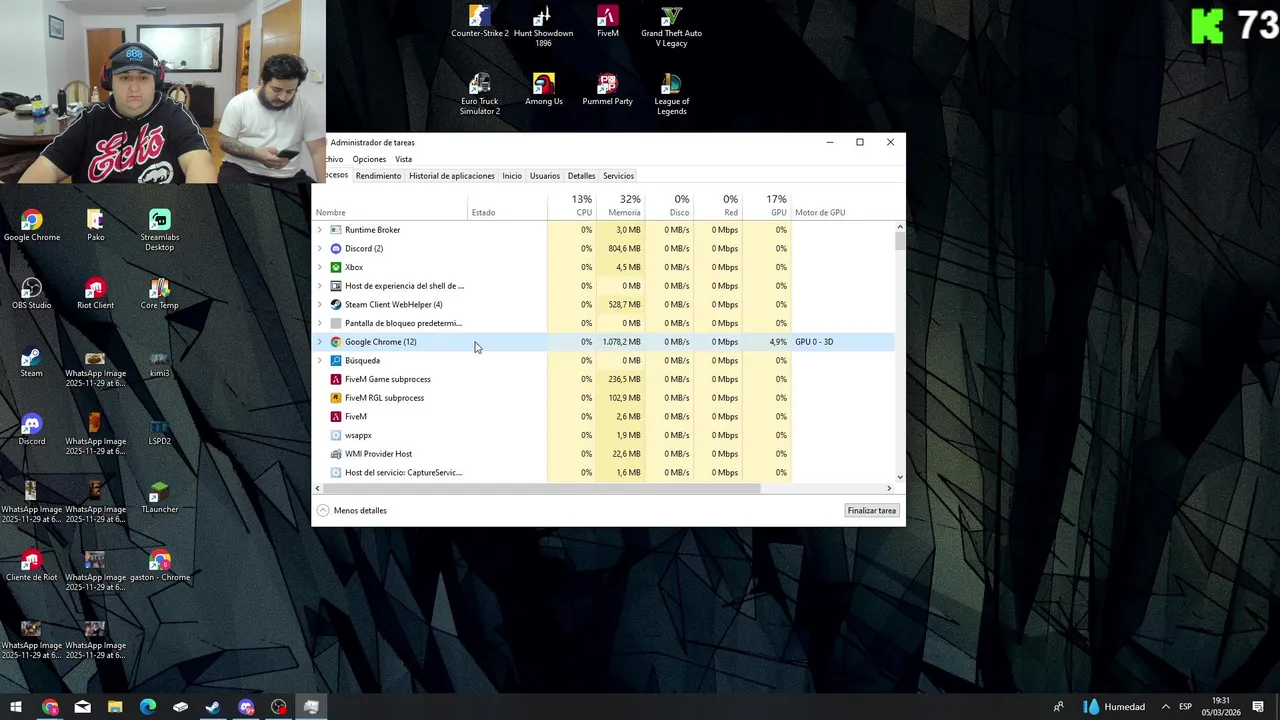Switch to the Usuarios tab

click(545, 176)
